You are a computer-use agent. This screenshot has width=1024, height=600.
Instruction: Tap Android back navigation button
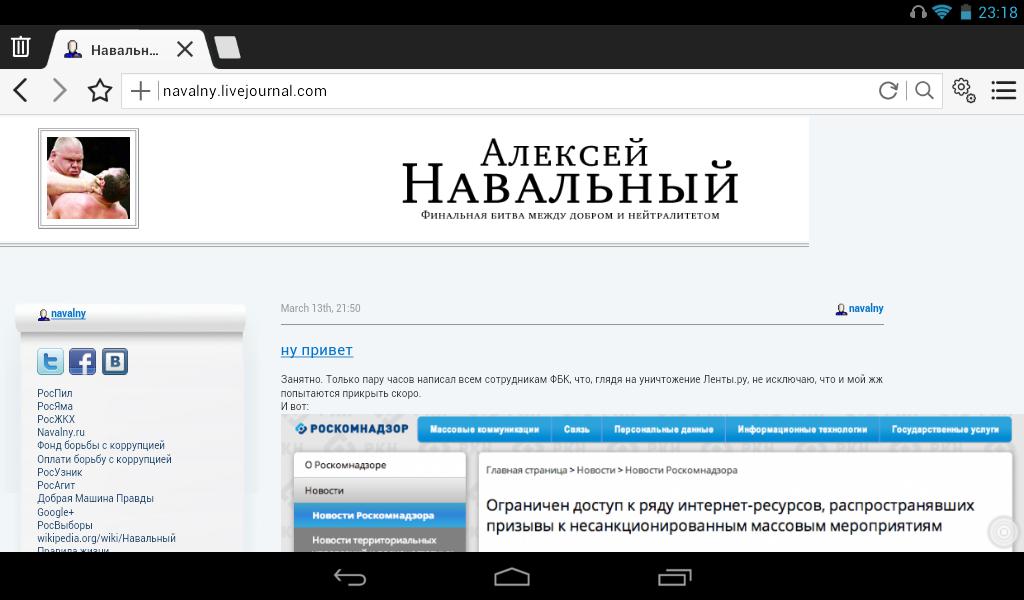349,577
